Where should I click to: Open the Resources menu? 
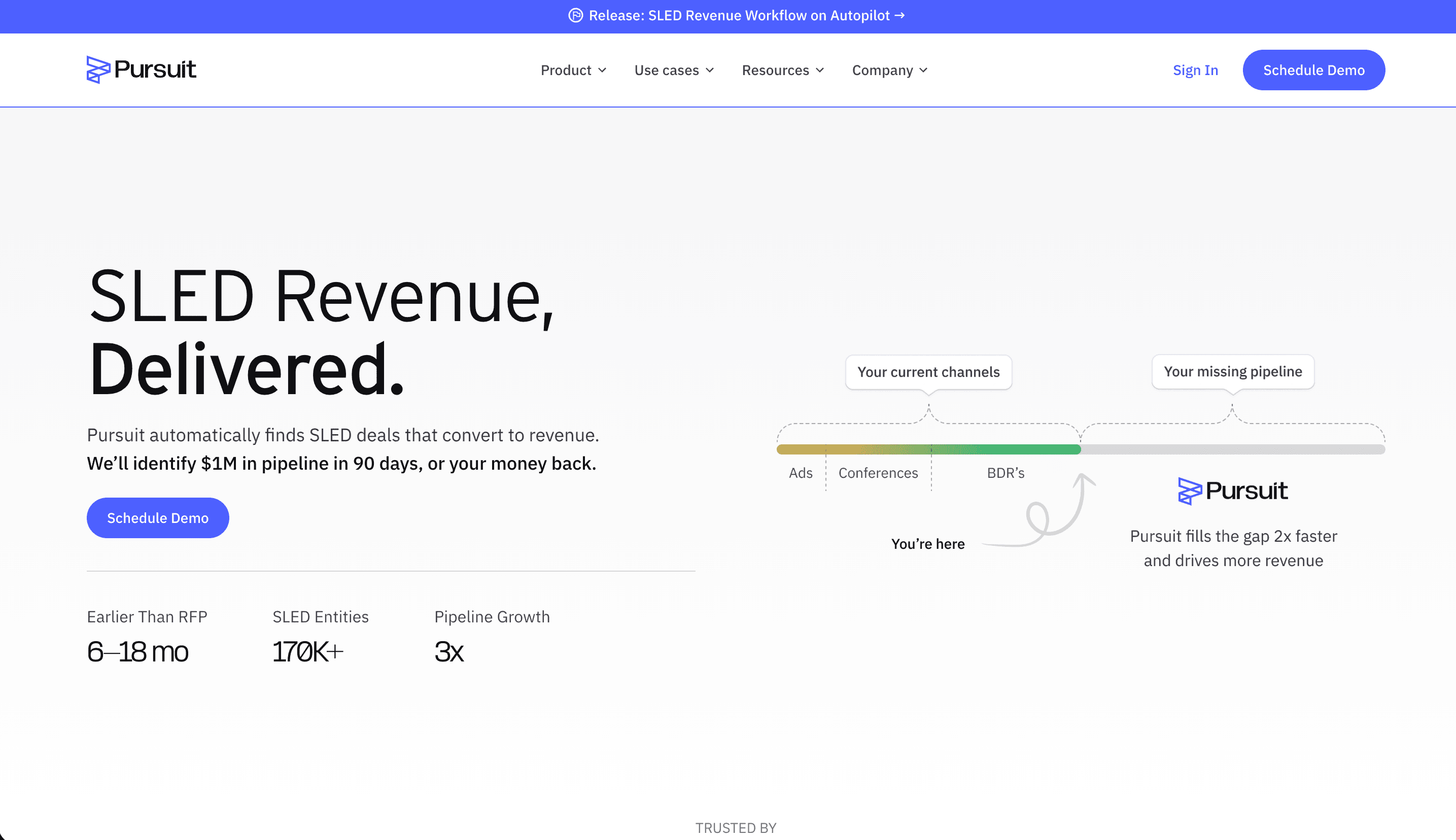click(x=783, y=70)
